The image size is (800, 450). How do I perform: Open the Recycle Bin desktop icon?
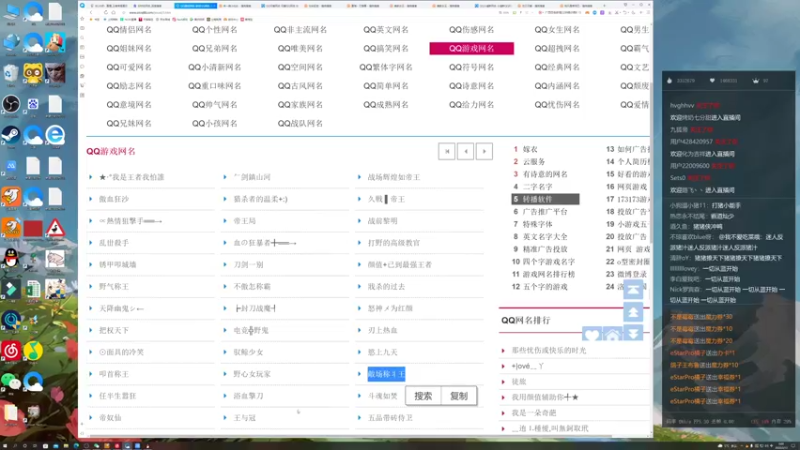[x=11, y=74]
